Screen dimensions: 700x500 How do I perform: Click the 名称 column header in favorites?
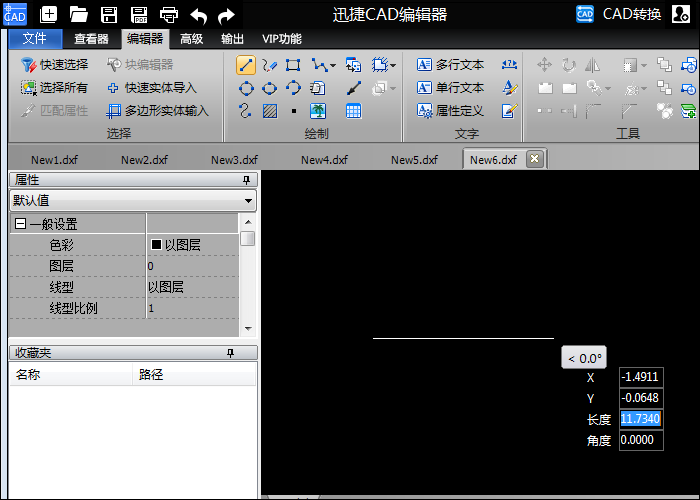tap(71, 374)
